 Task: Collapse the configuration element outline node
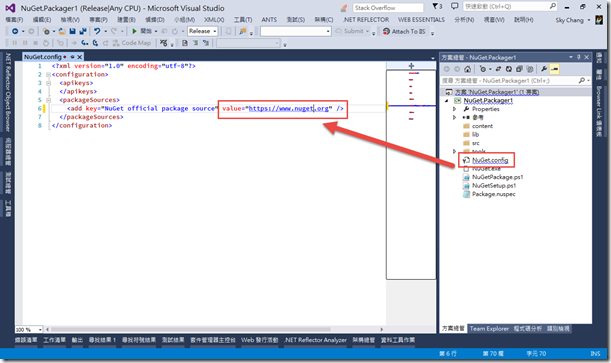tap(48, 74)
